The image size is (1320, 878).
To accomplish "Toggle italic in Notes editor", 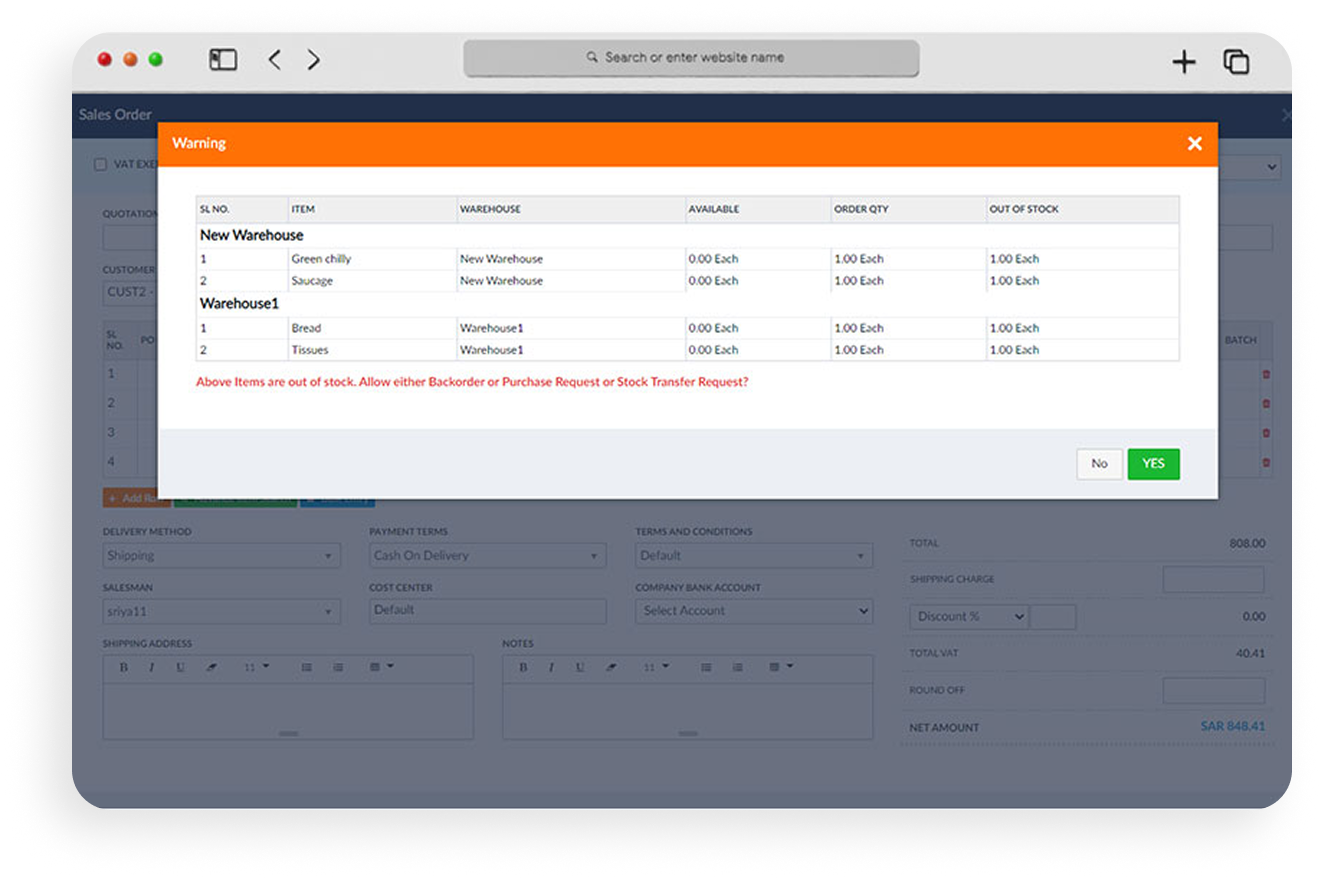I will tap(550, 667).
